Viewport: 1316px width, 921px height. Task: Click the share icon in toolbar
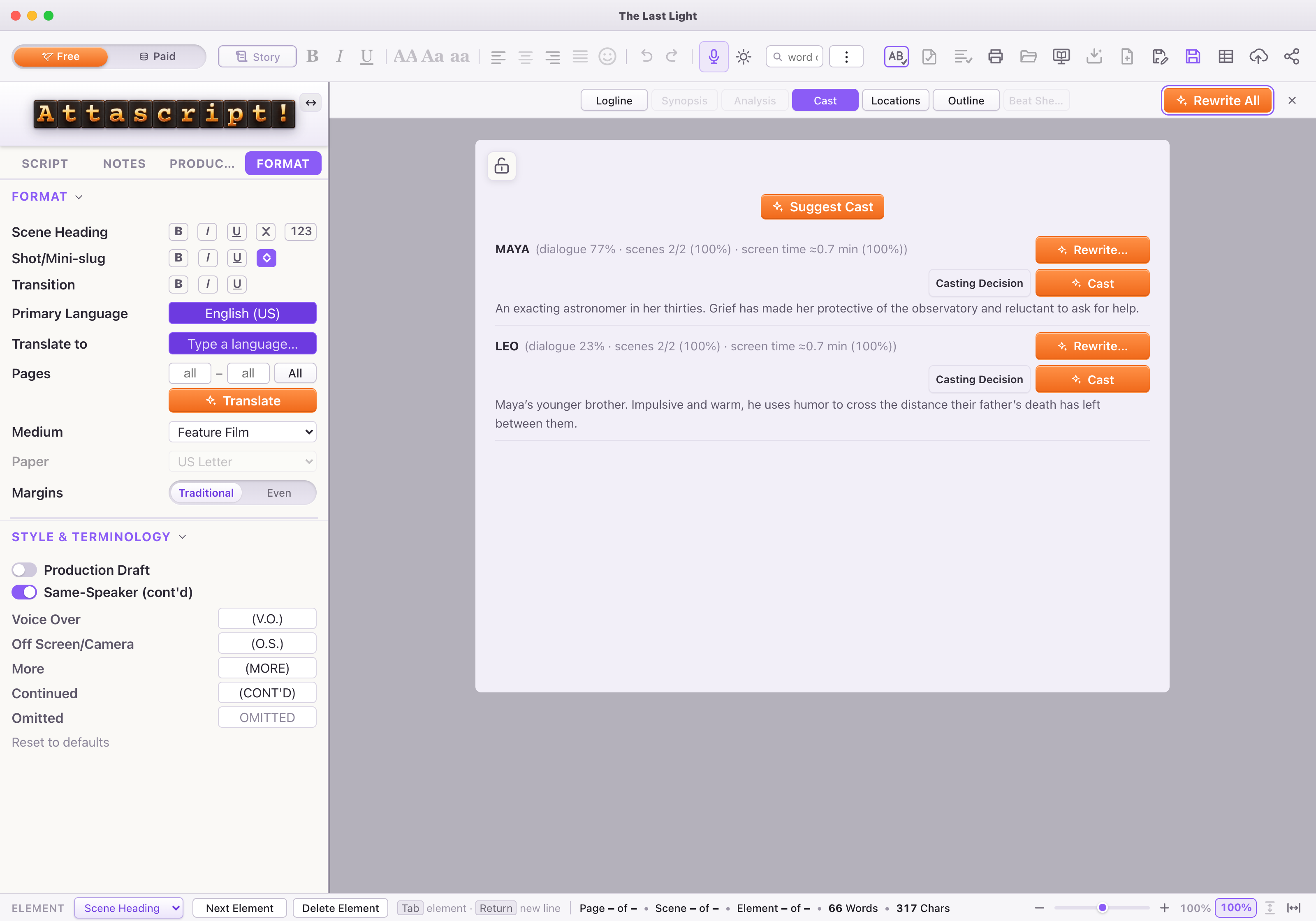coord(1291,56)
